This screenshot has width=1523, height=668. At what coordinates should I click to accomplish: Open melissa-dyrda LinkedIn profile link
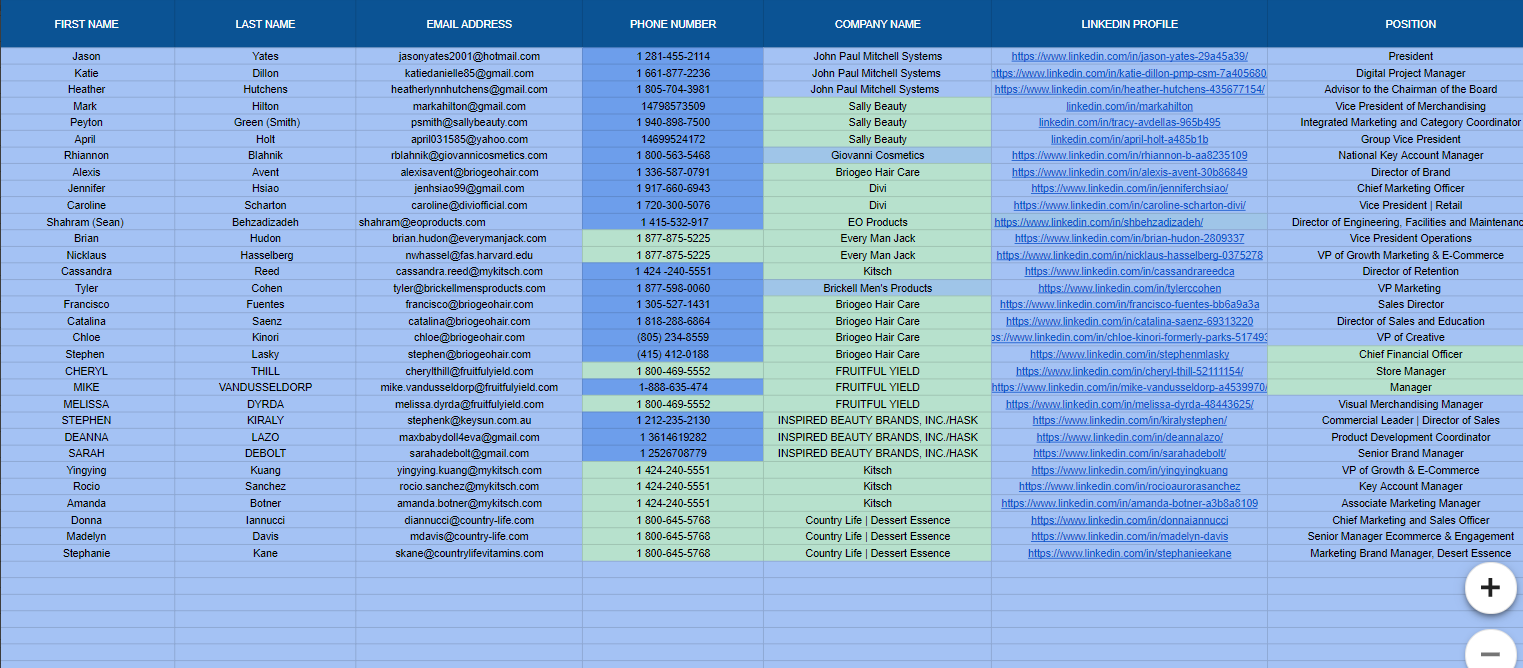pyautogui.click(x=1130, y=404)
